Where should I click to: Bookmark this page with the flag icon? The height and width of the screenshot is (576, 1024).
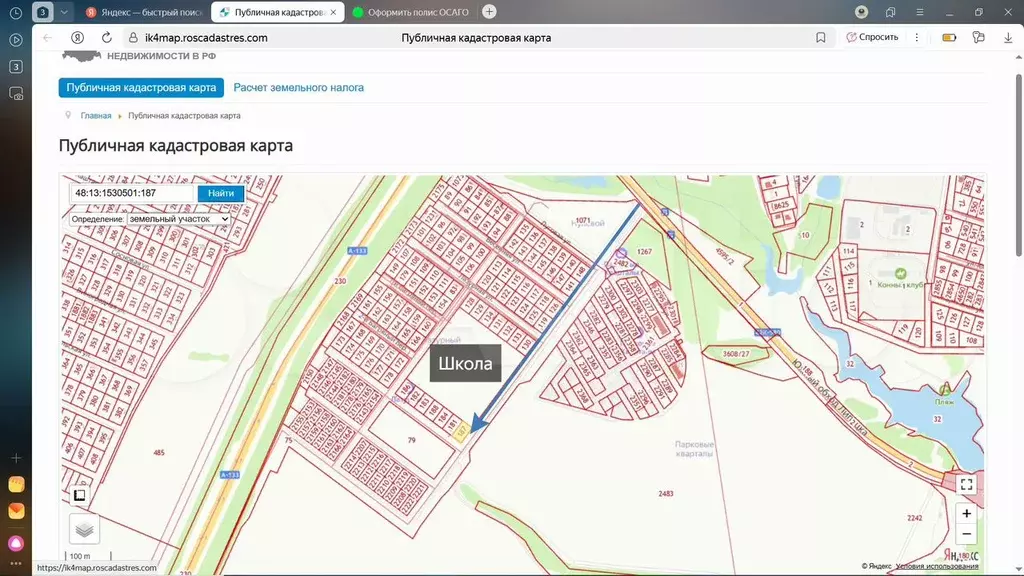(820, 38)
